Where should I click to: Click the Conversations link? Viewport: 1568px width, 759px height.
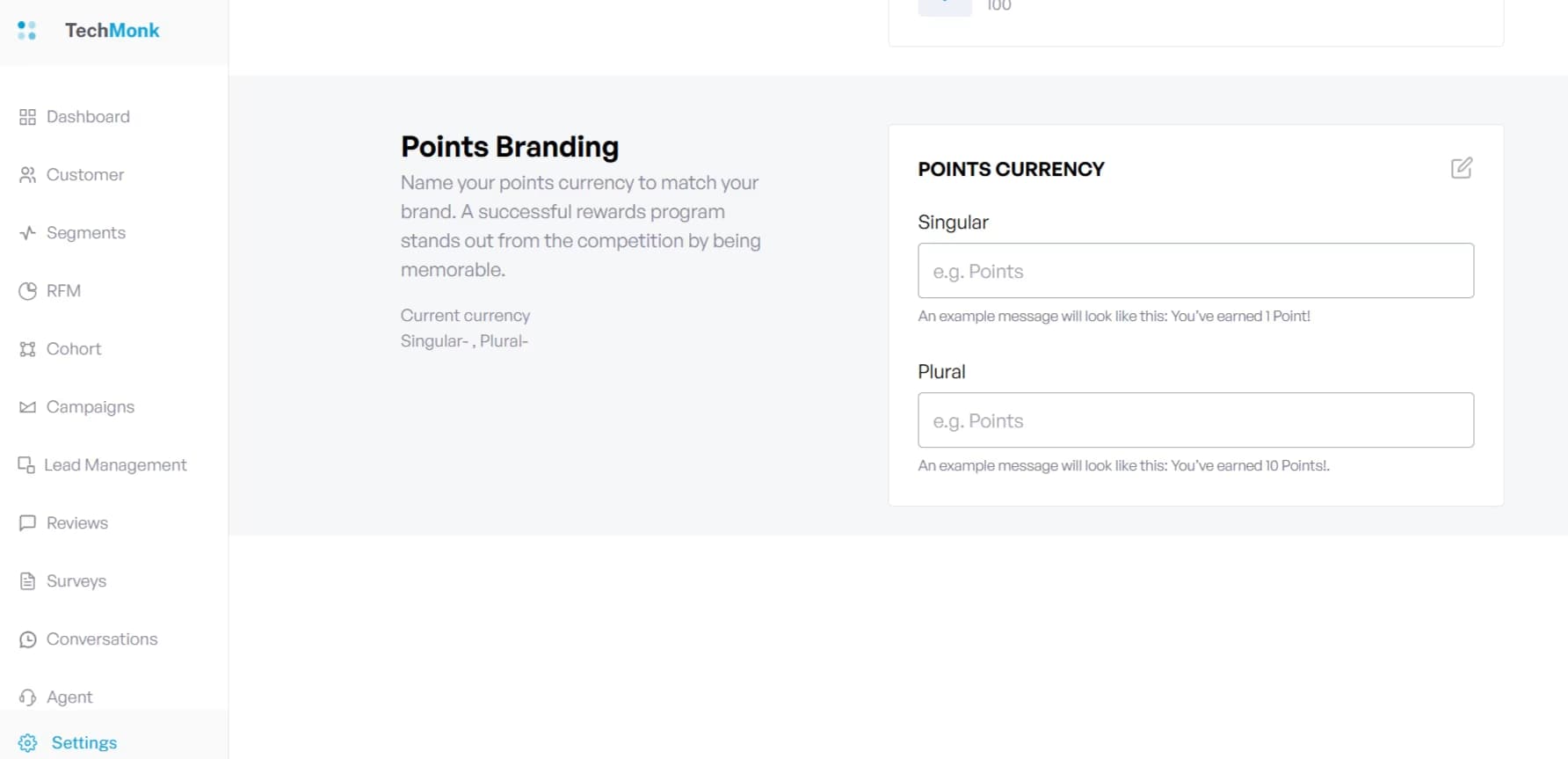(x=102, y=639)
